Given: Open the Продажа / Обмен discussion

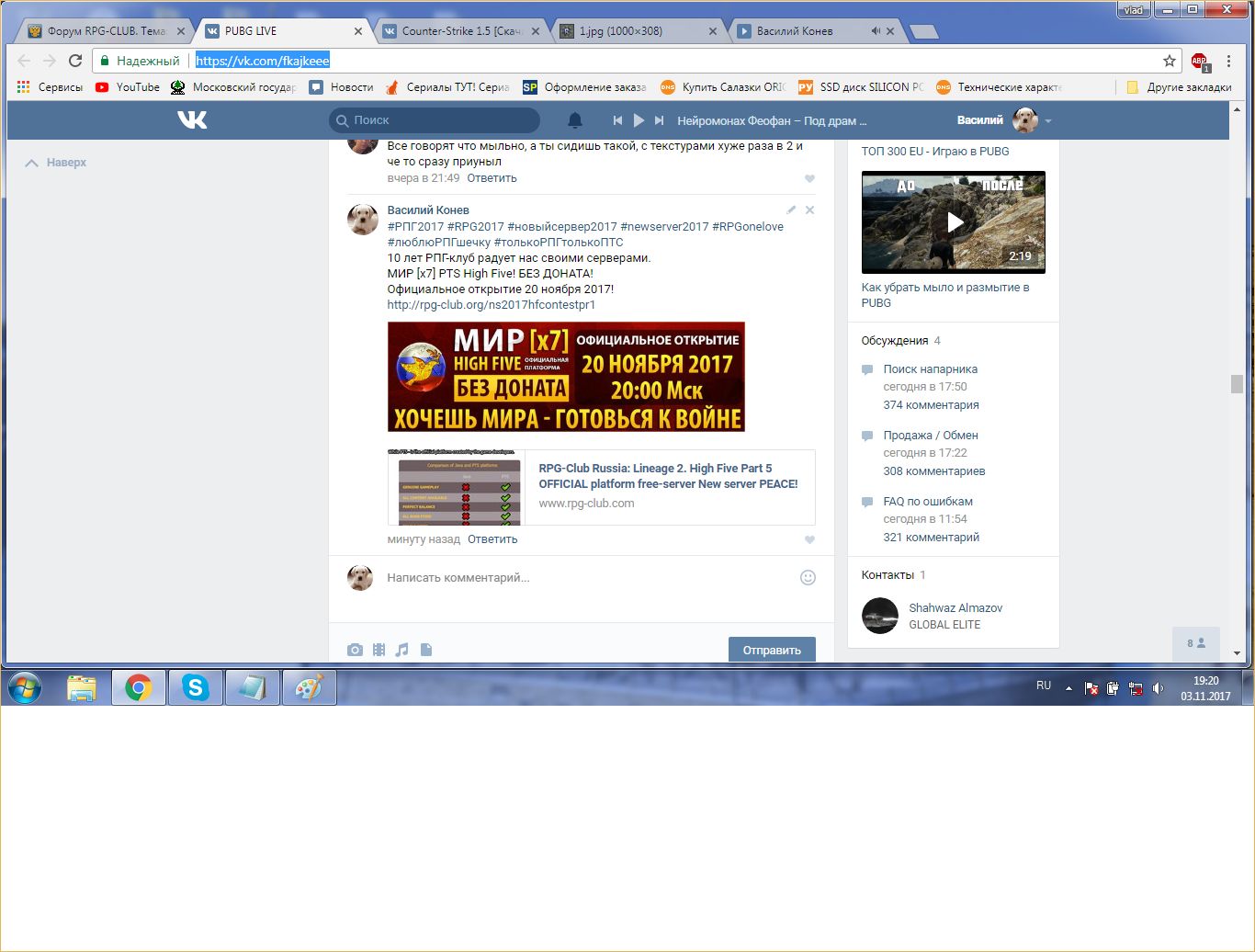Looking at the screenshot, I should click(930, 436).
